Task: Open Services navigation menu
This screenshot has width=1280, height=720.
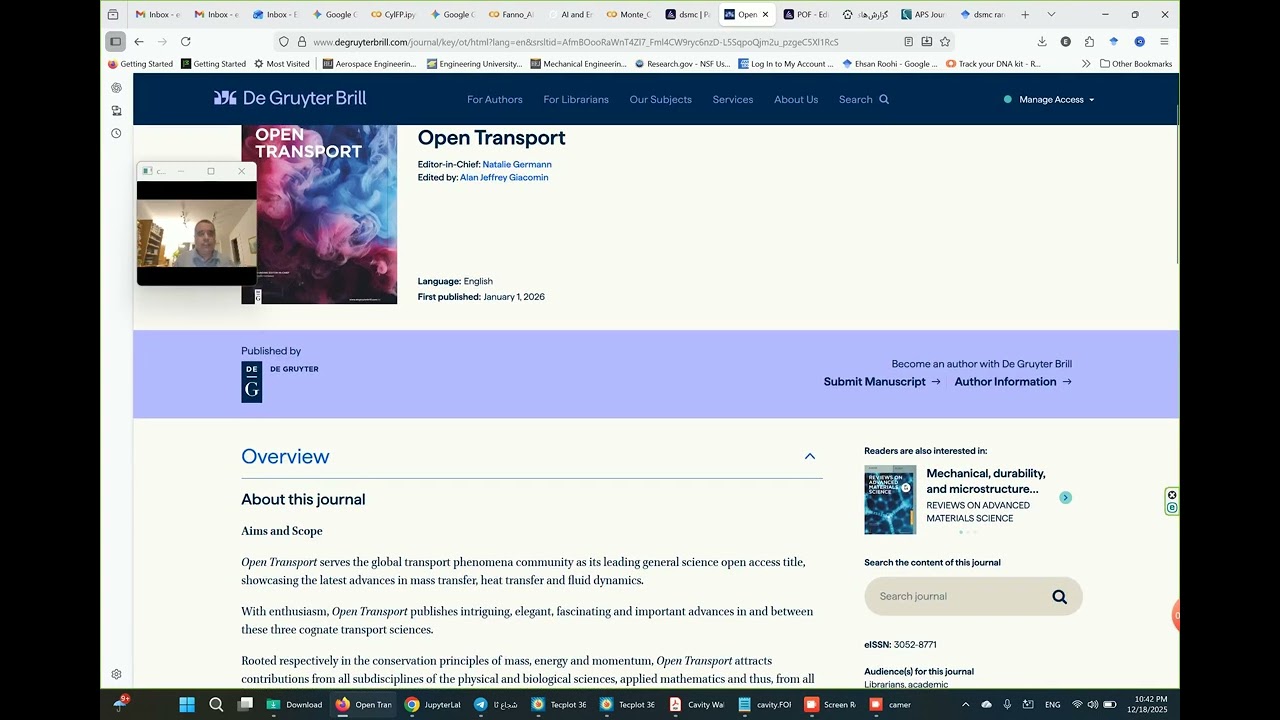Action: coord(733,100)
